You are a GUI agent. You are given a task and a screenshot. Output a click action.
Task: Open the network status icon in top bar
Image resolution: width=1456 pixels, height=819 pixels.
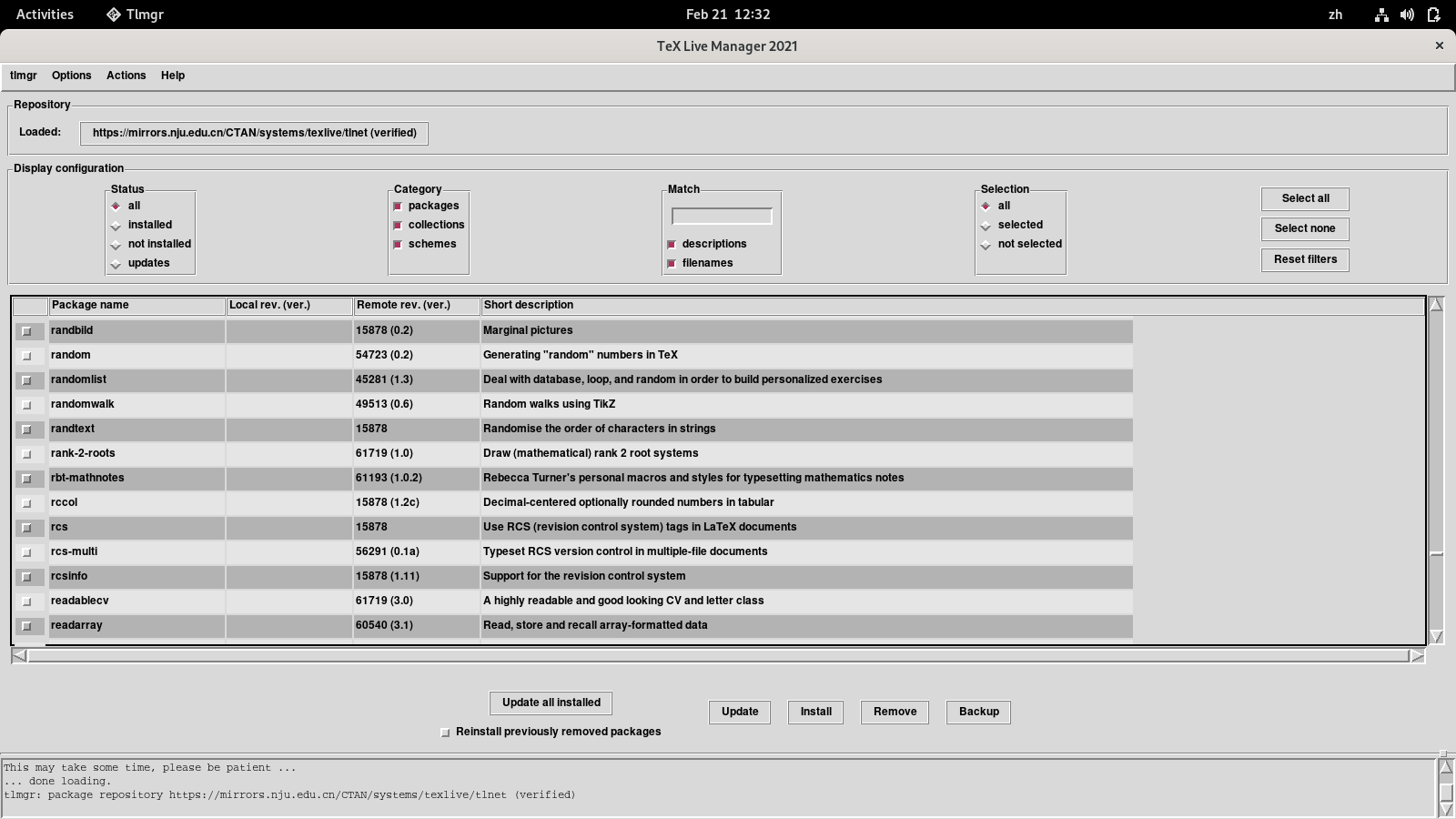click(1381, 15)
